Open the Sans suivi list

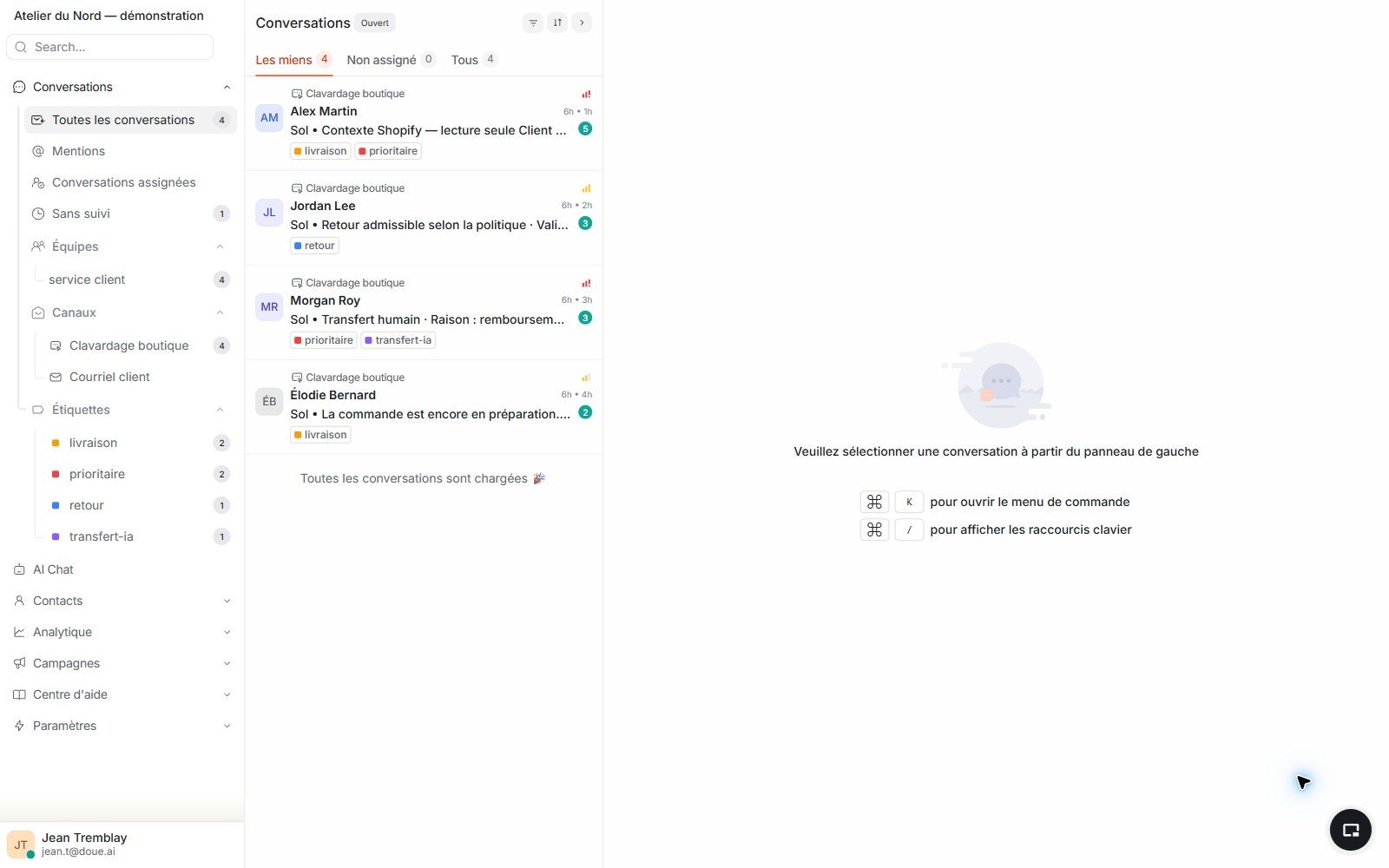[x=130, y=214]
